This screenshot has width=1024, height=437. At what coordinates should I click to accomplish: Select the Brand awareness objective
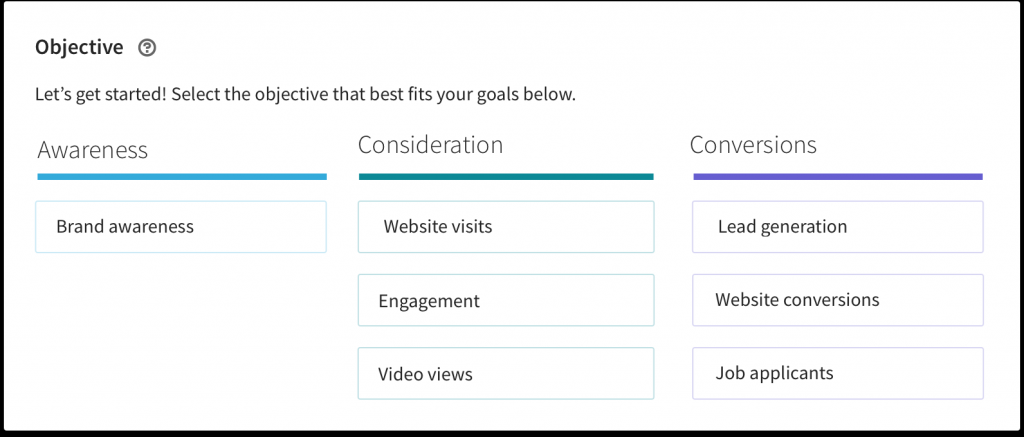click(x=181, y=227)
